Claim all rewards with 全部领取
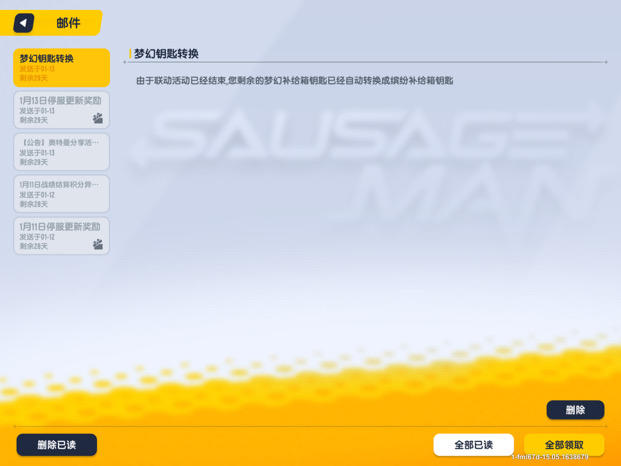Image resolution: width=621 pixels, height=466 pixels. tap(564, 445)
